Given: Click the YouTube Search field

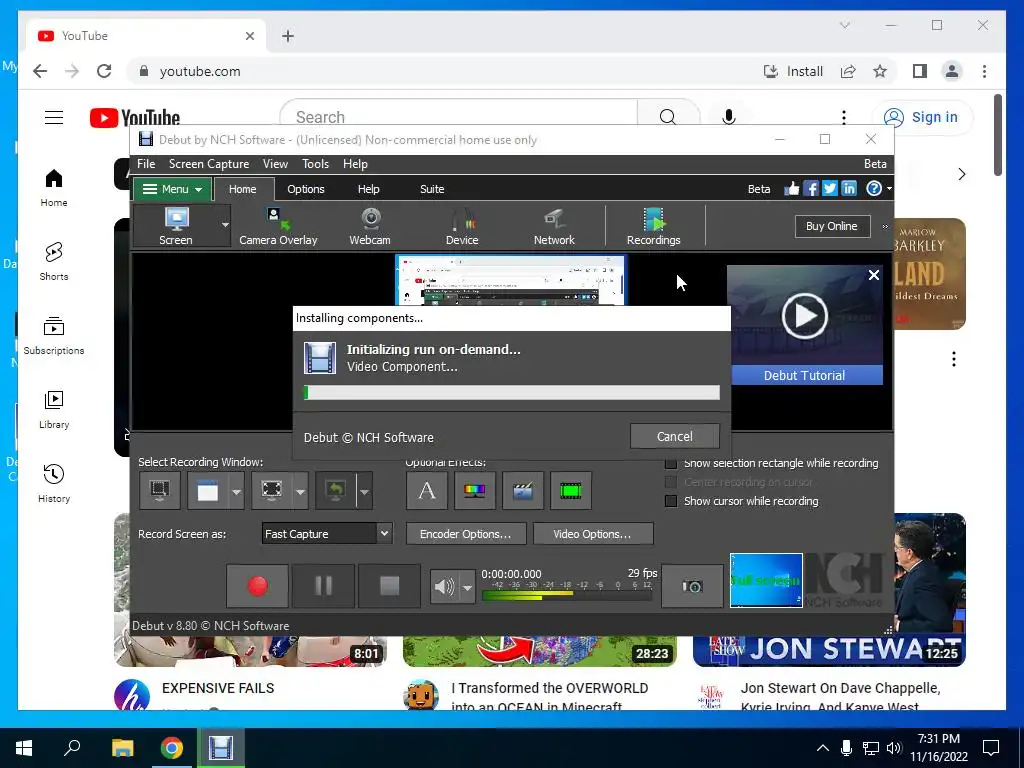Looking at the screenshot, I should pos(458,117).
